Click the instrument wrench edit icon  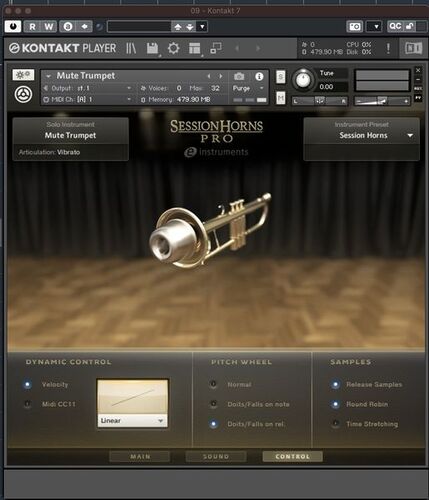click(23, 75)
